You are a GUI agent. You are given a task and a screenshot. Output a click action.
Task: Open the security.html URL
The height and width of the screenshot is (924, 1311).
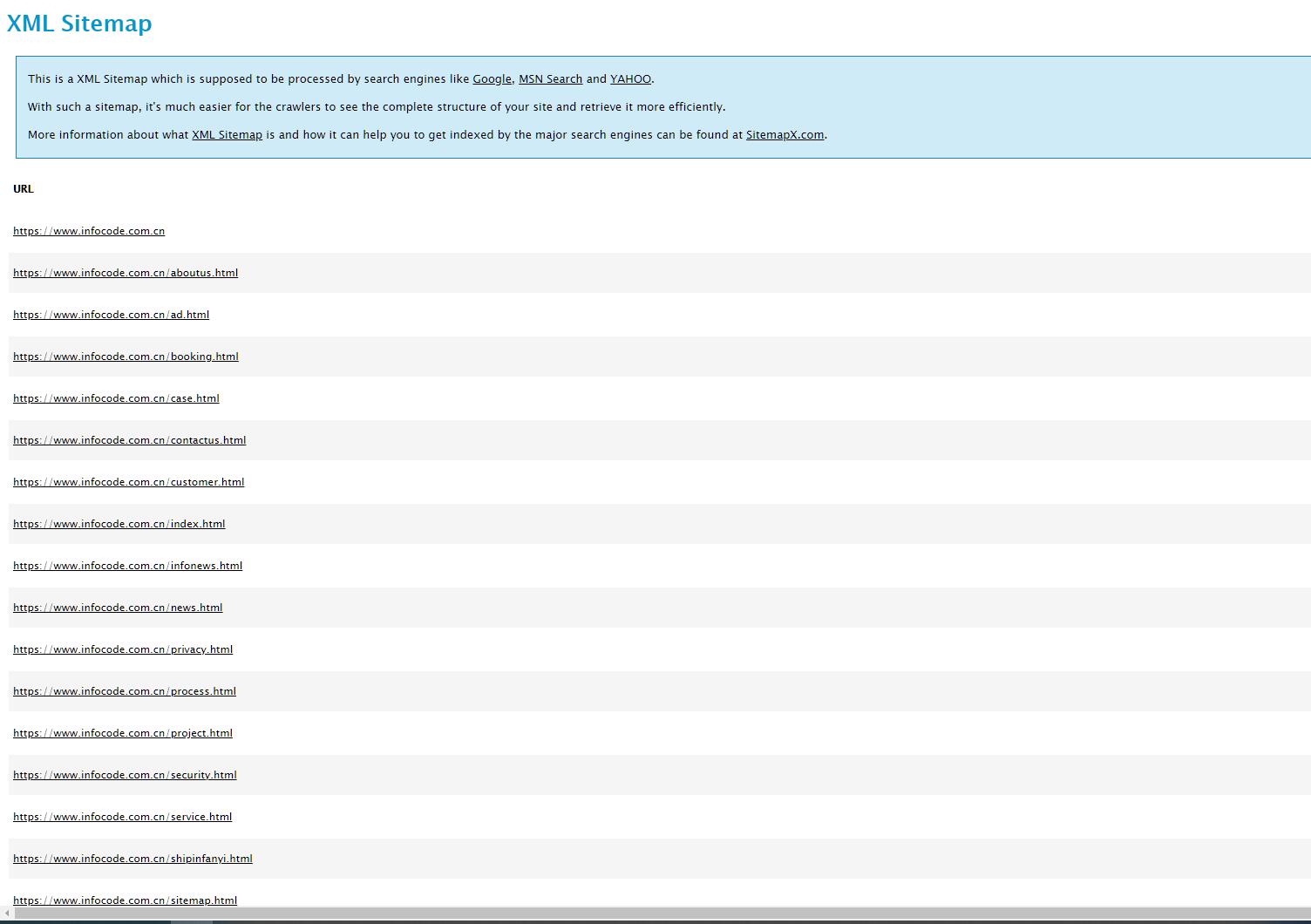pos(125,775)
